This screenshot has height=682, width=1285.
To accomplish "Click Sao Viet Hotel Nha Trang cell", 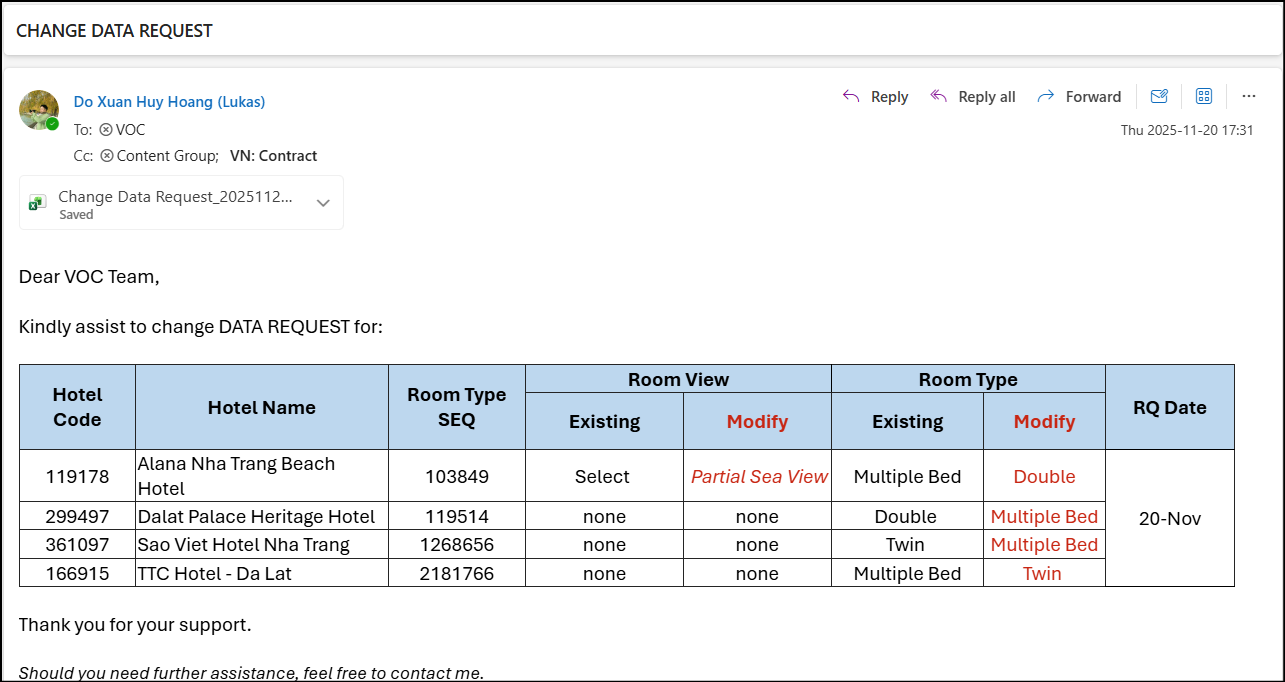I will point(262,545).
